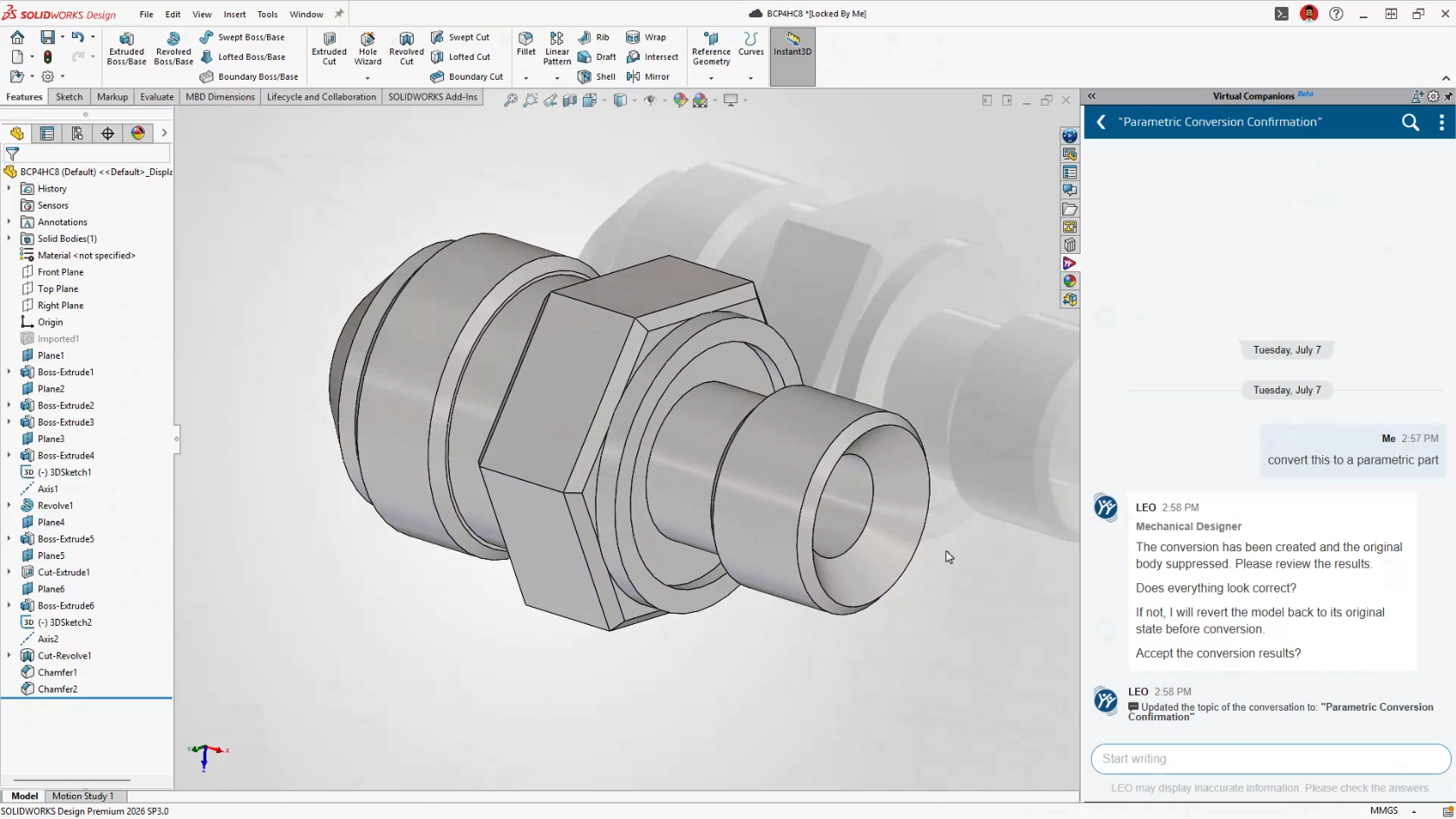
Task: Click the feature tree rollback bar
Action: pyautogui.click(x=87, y=698)
